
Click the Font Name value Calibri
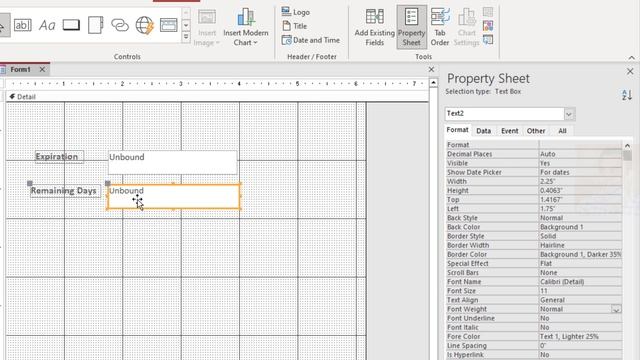click(580, 282)
